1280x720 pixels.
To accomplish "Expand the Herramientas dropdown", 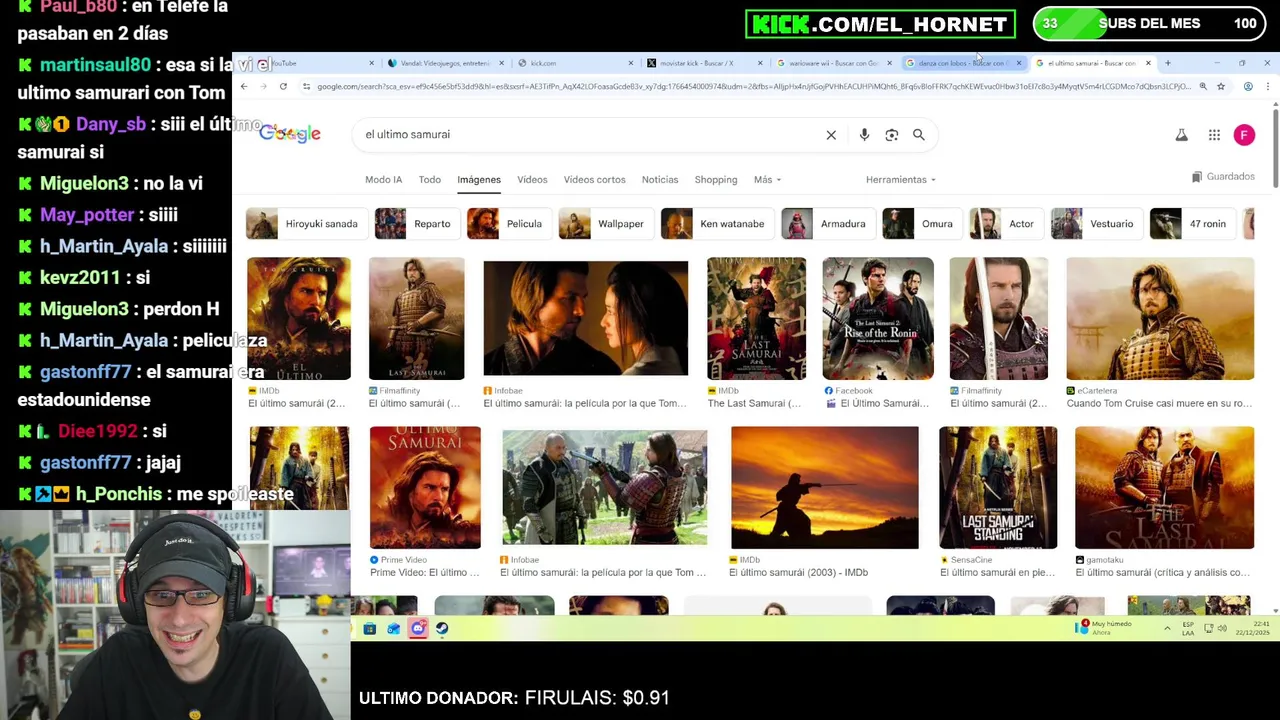I will coord(901,180).
